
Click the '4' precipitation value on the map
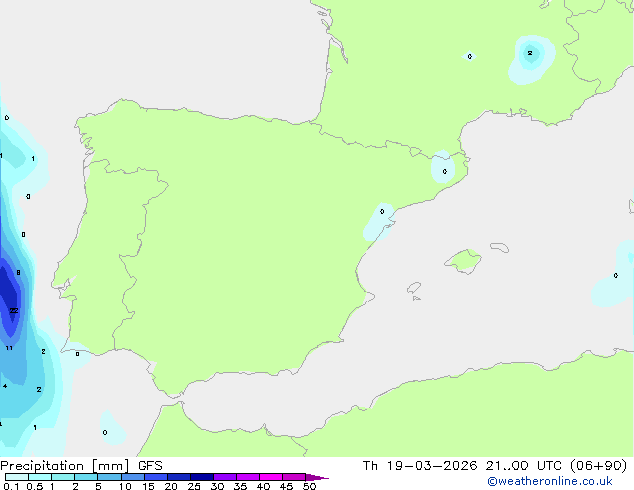[5, 386]
